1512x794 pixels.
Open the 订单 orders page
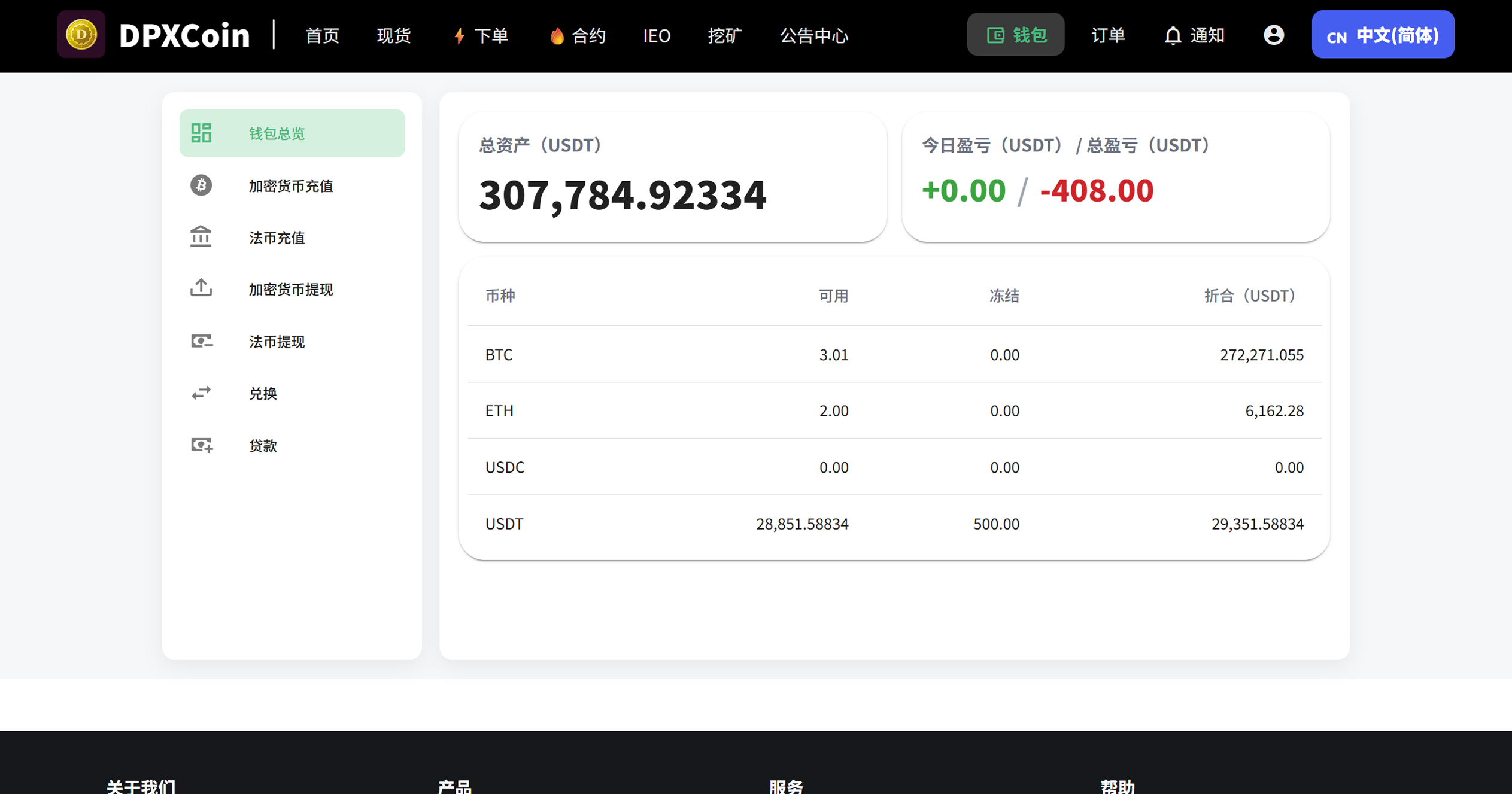(1107, 35)
